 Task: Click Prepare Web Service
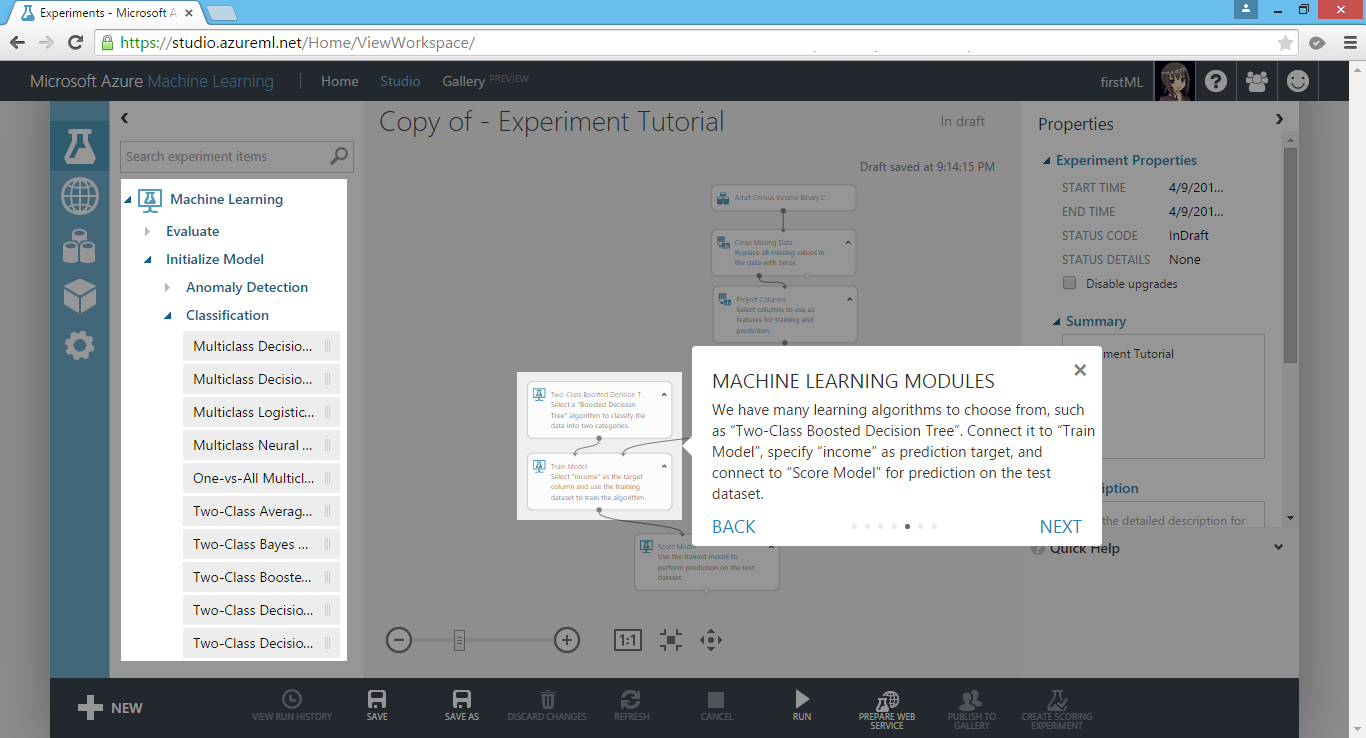point(887,709)
